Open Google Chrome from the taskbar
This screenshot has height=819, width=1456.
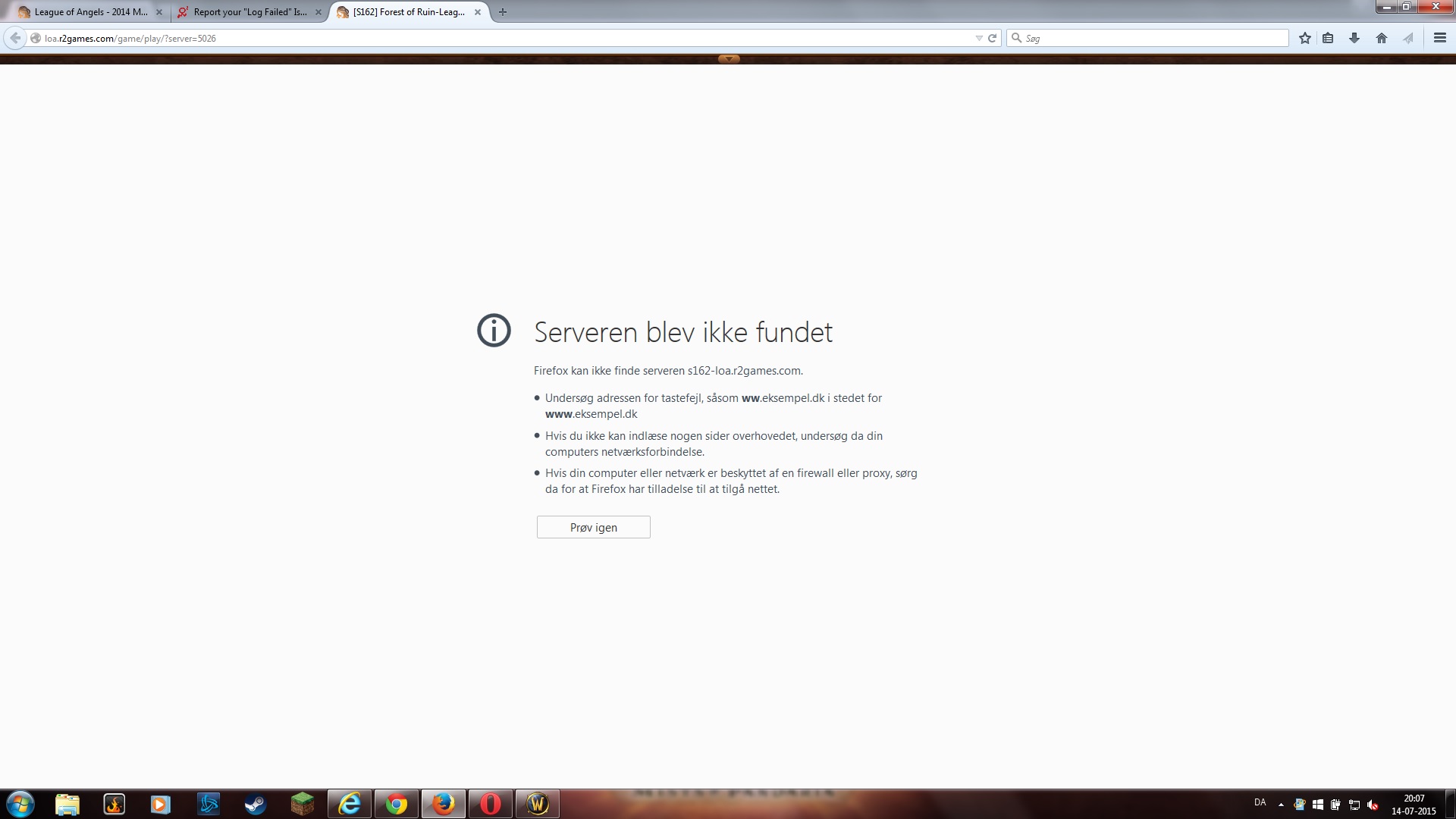[x=396, y=804]
